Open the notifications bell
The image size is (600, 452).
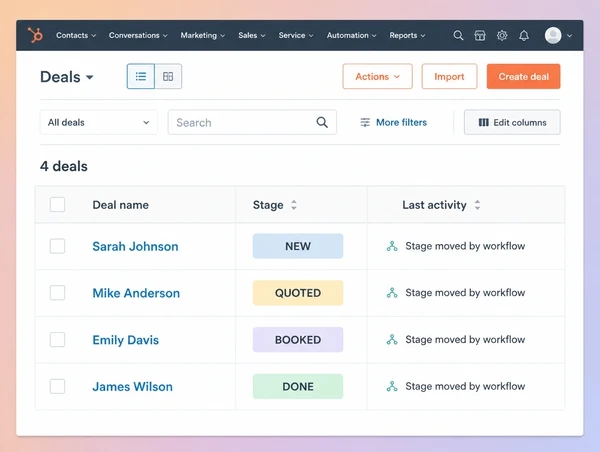[524, 36]
